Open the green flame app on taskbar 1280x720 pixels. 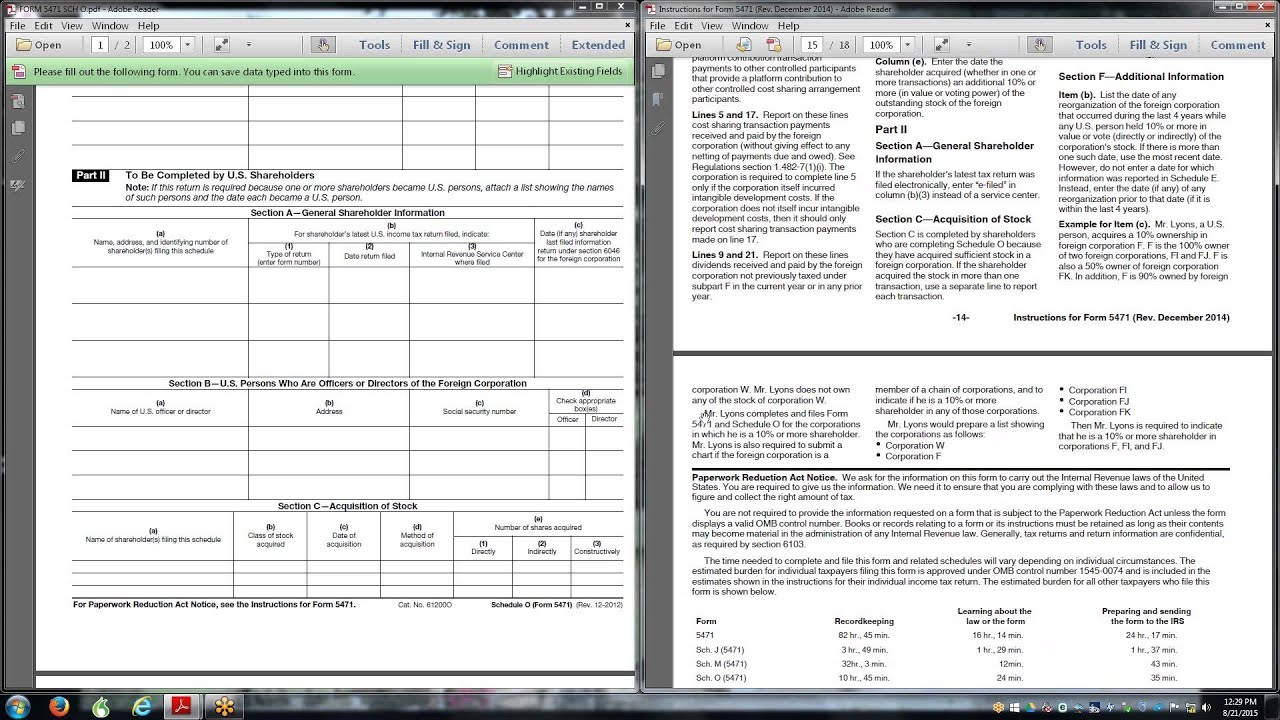(x=101, y=706)
